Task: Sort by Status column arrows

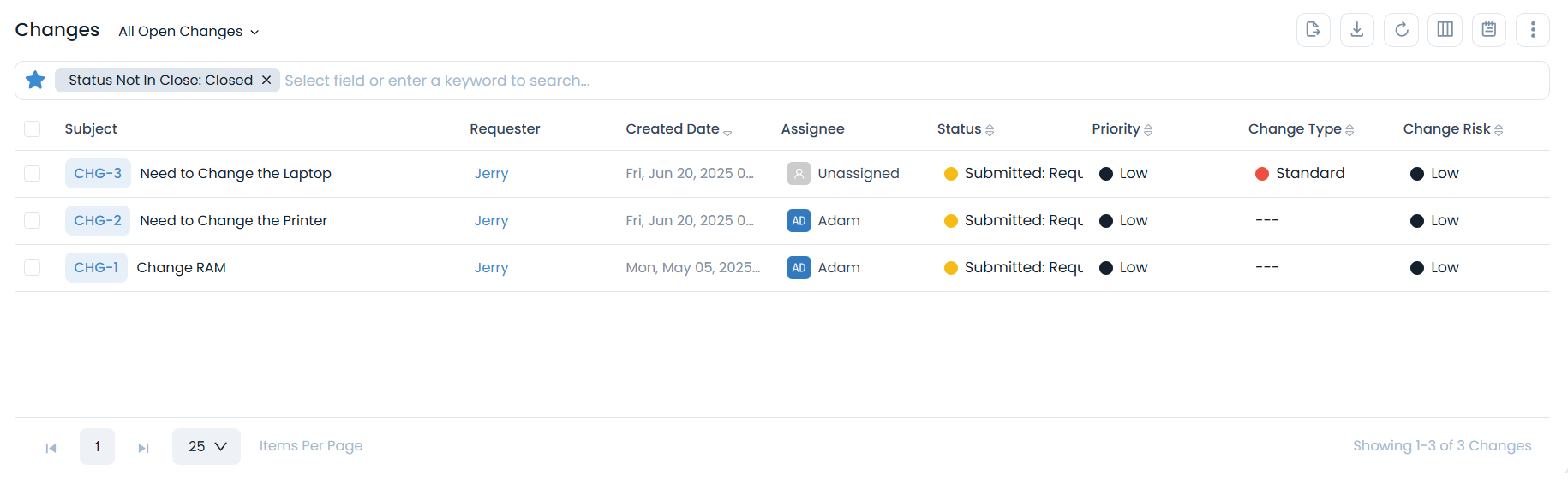Action: 990,130
